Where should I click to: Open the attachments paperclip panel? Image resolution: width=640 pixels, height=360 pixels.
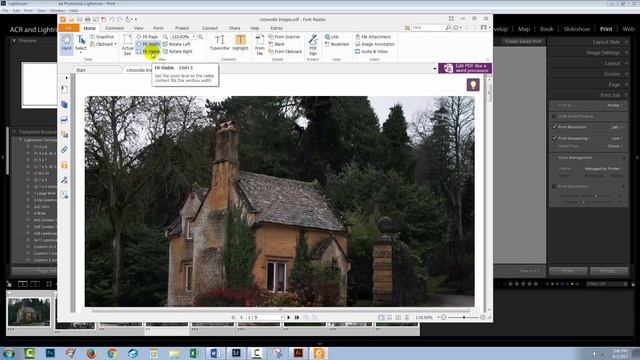tap(64, 150)
